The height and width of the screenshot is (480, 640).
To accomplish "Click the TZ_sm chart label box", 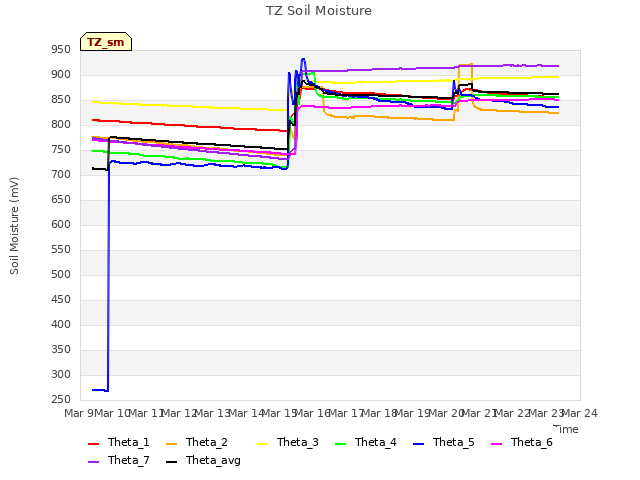I will 106,42.
